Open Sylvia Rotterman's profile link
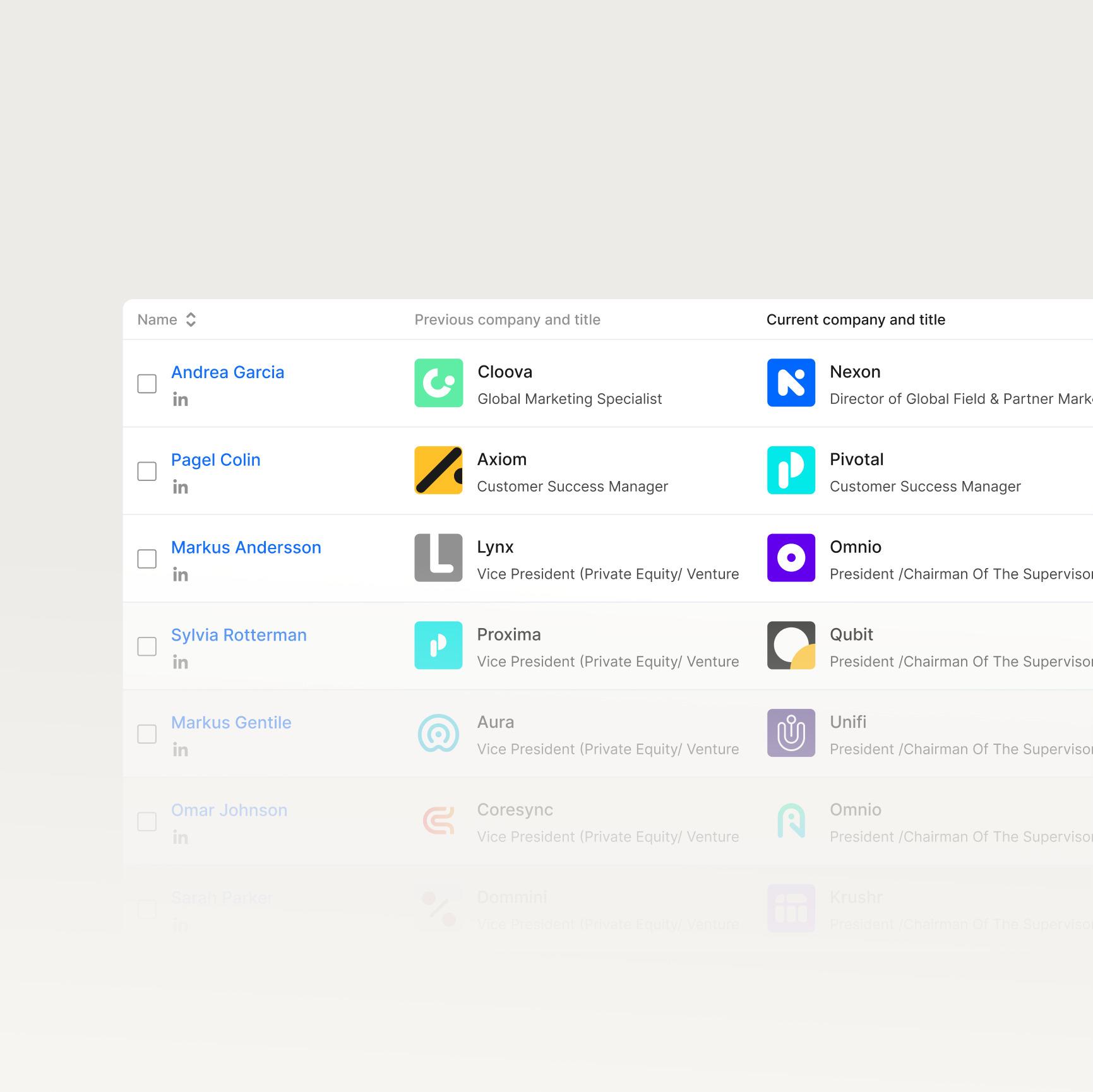Image resolution: width=1093 pixels, height=1092 pixels. tap(239, 635)
